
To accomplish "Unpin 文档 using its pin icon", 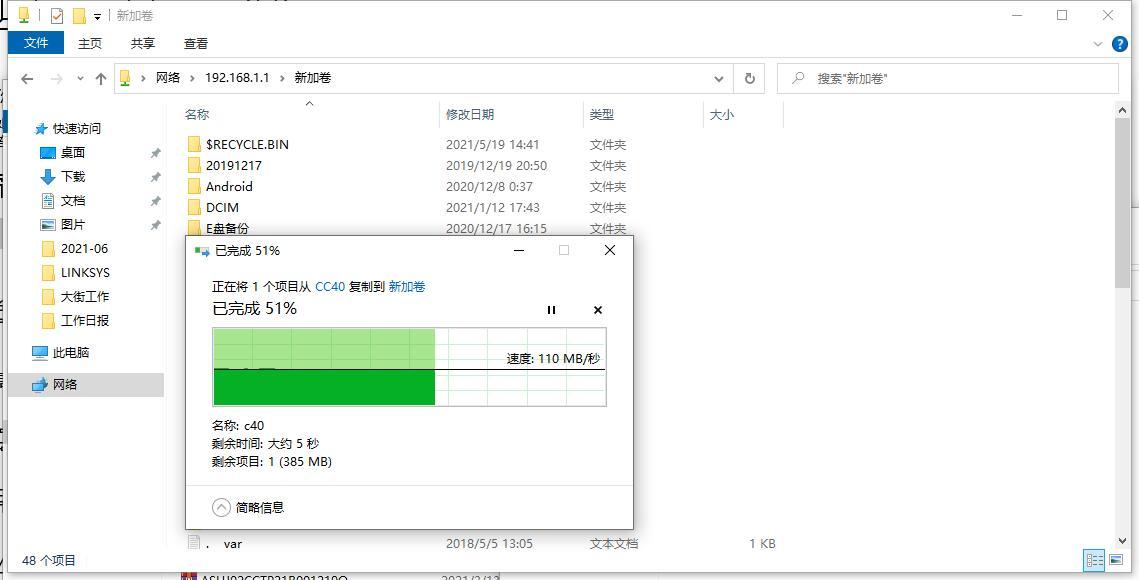I will (x=155, y=201).
